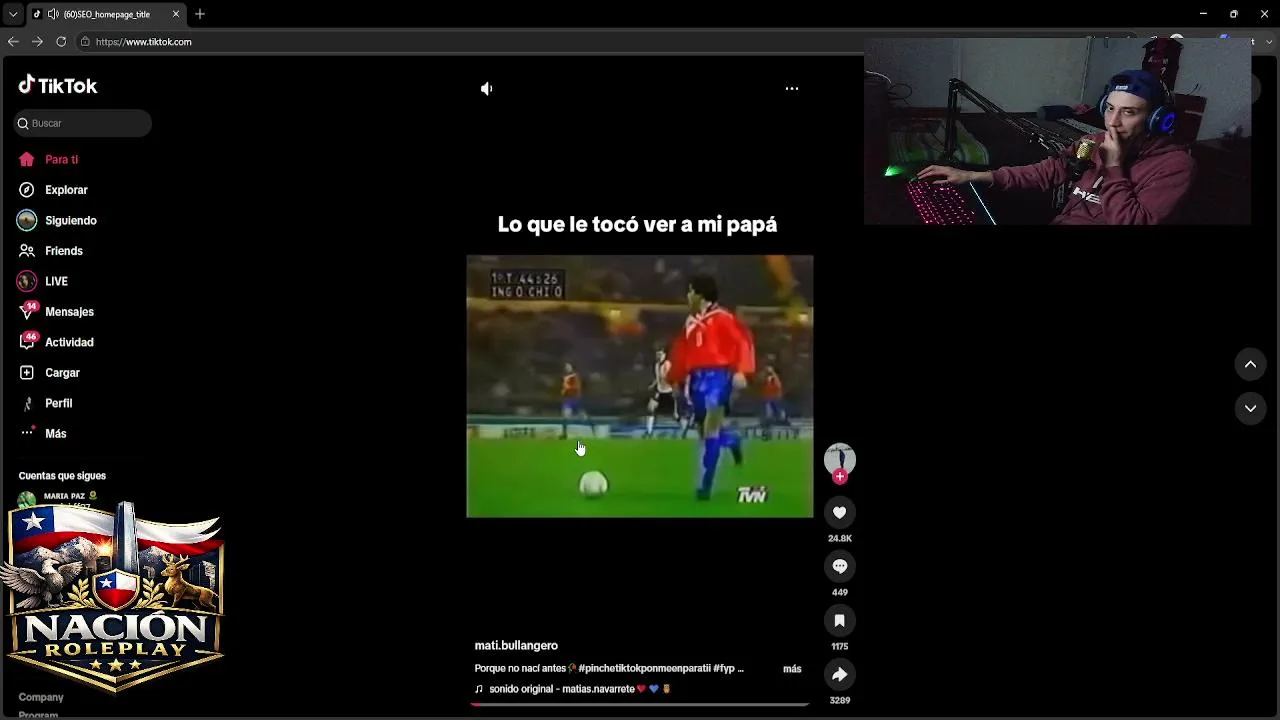This screenshot has width=1280, height=720.
Task: Open the Friends page
Action: click(63, 251)
